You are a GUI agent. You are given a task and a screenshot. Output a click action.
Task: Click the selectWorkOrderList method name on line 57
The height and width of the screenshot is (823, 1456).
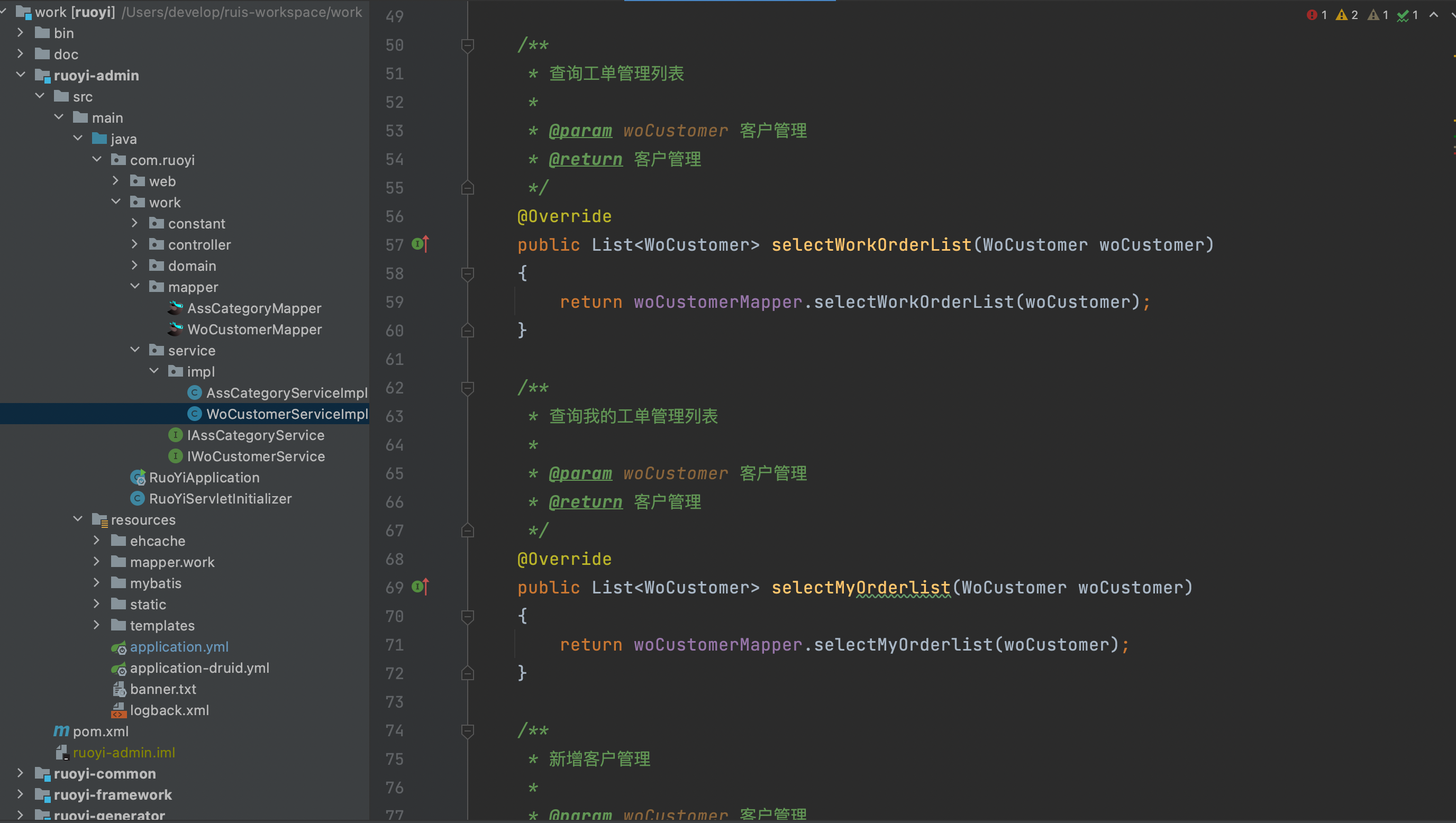click(x=871, y=245)
